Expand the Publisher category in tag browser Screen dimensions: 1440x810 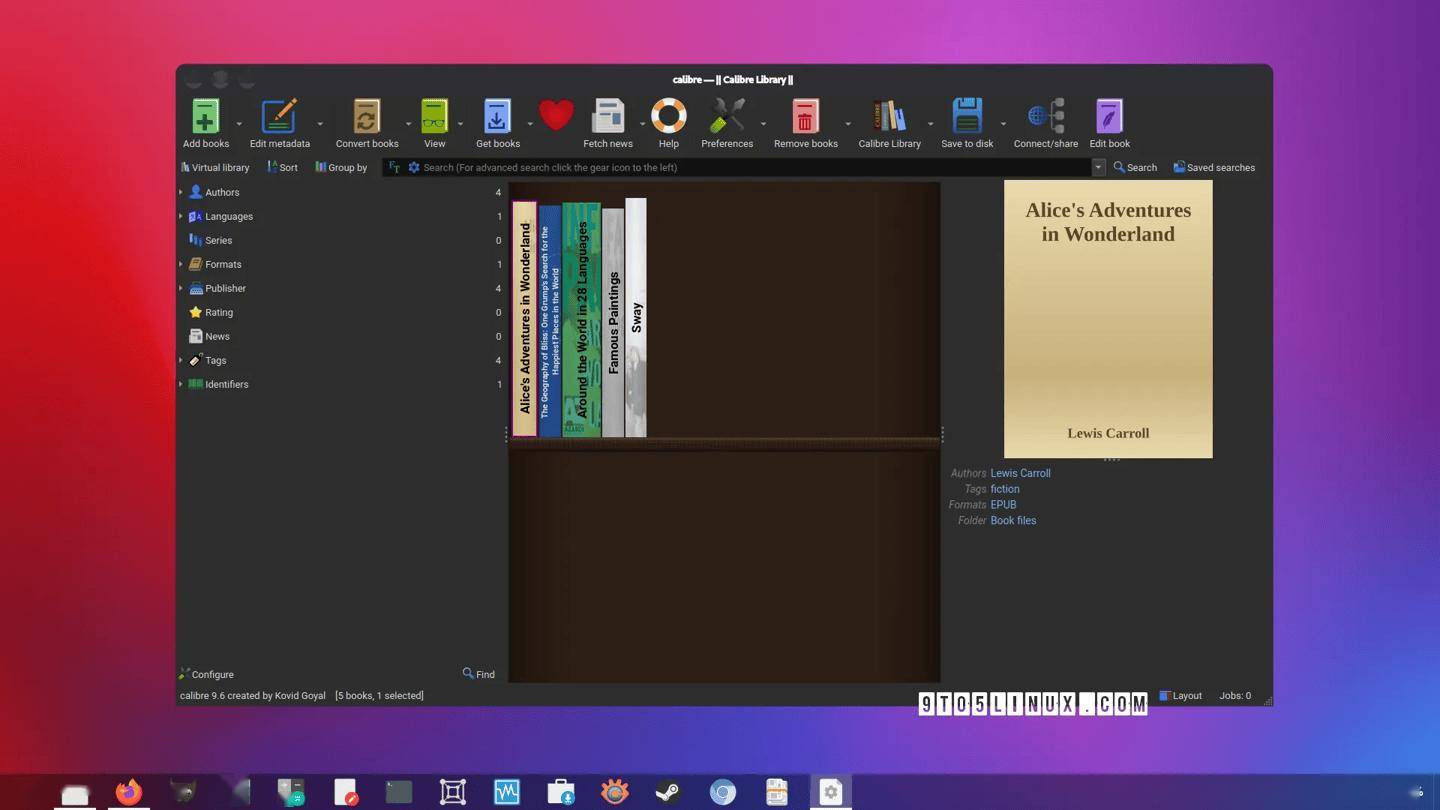pos(181,288)
